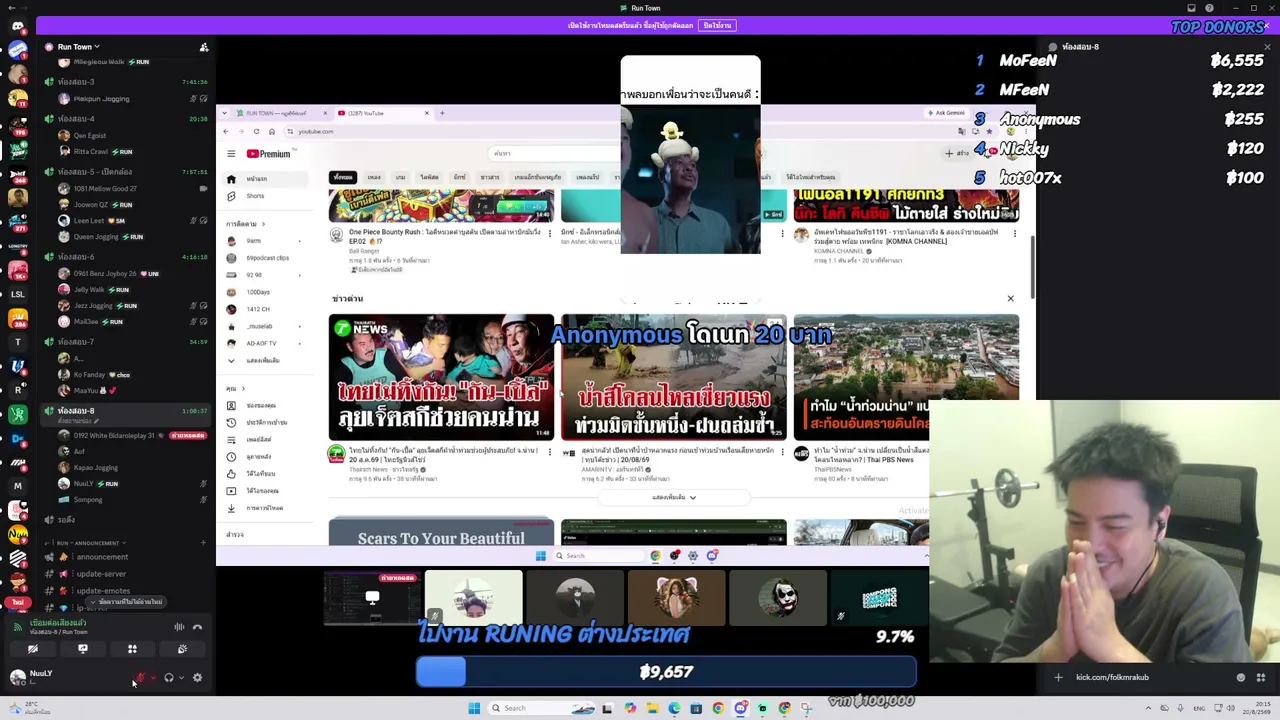This screenshot has height=720, width=1280.
Task: Reload the YouTube page in the browser
Action: click(x=256, y=132)
